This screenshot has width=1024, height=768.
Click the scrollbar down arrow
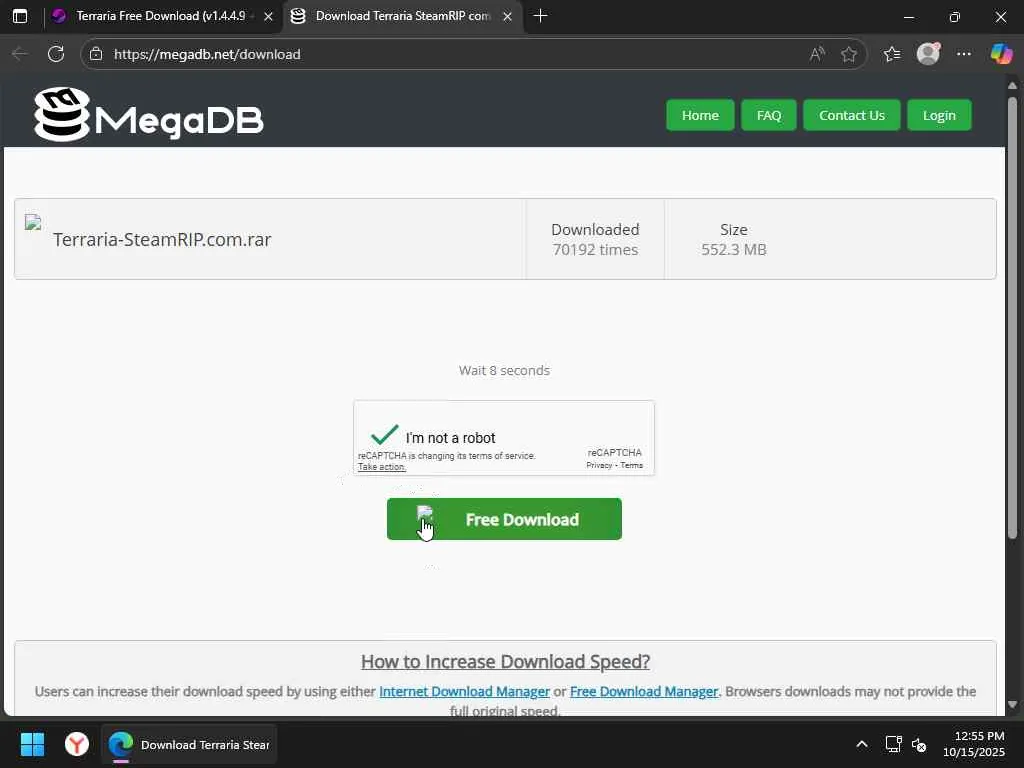(x=1012, y=705)
